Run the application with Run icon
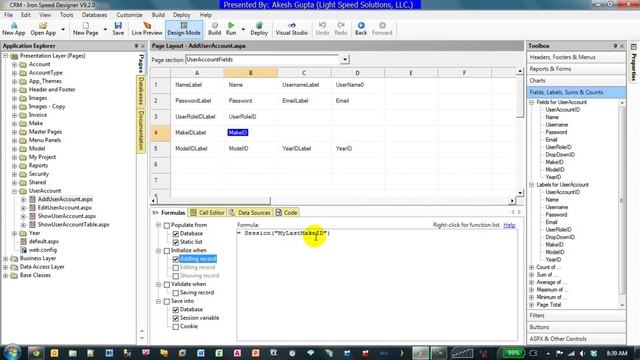 231,29
